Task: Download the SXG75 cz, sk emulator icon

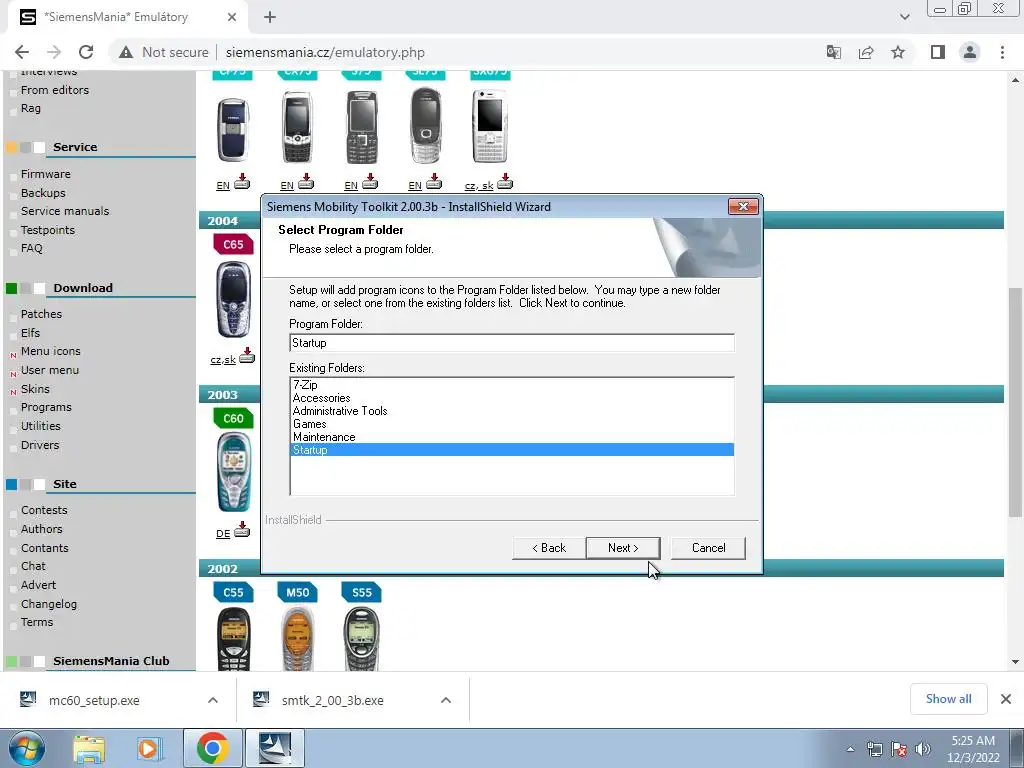Action: click(505, 182)
